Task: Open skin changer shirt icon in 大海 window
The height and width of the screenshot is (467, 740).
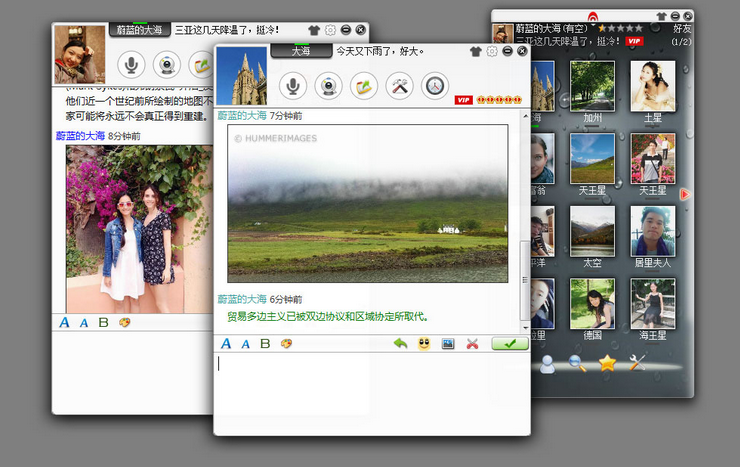Action: point(475,51)
